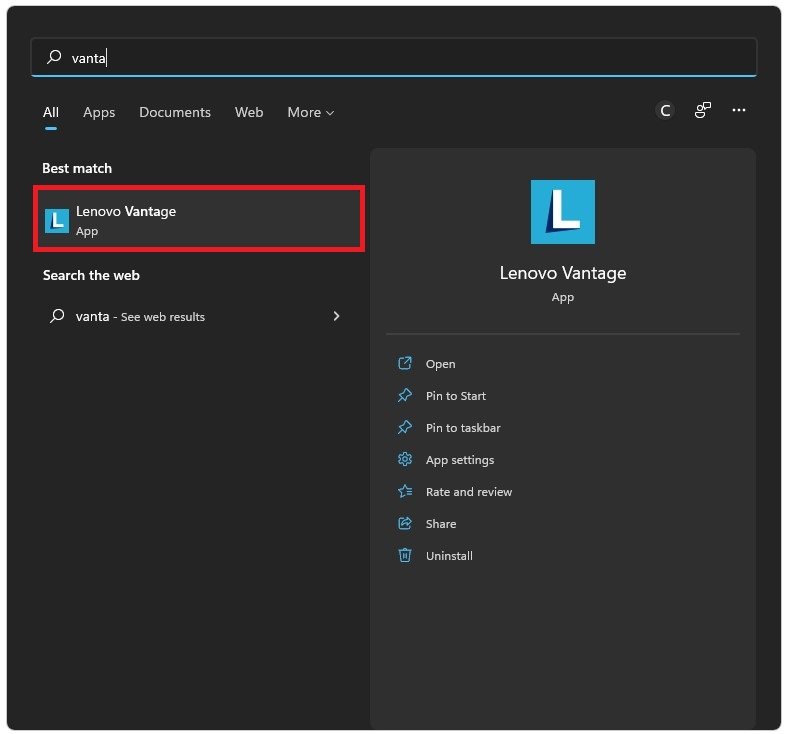Click the Rate and review star icon
This screenshot has height=734, width=790.
pos(405,492)
